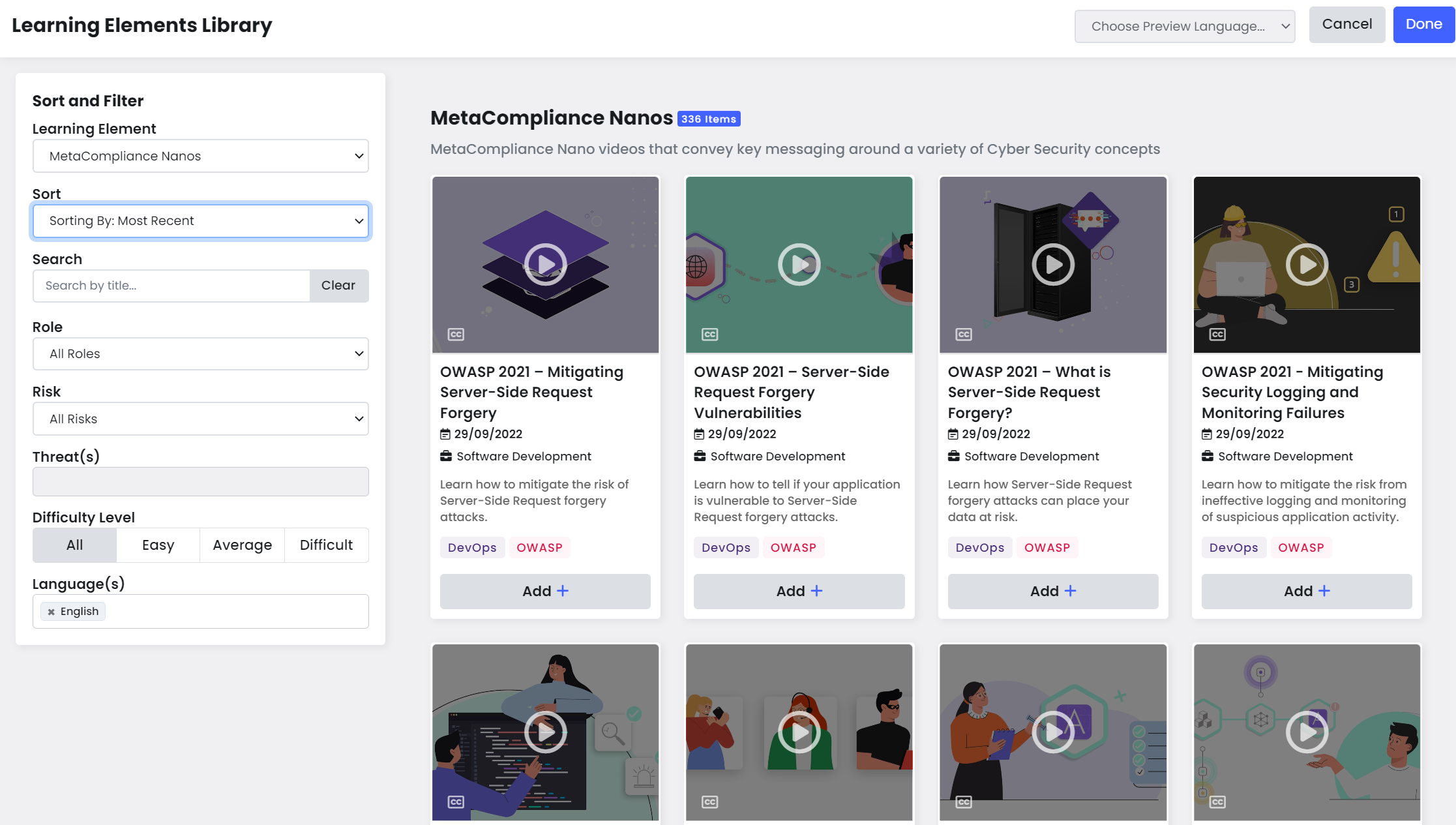Screen dimensions: 1456x825
Task: Click CC icon on Security Logging and Monitoring thumbnail
Action: click(1217, 335)
